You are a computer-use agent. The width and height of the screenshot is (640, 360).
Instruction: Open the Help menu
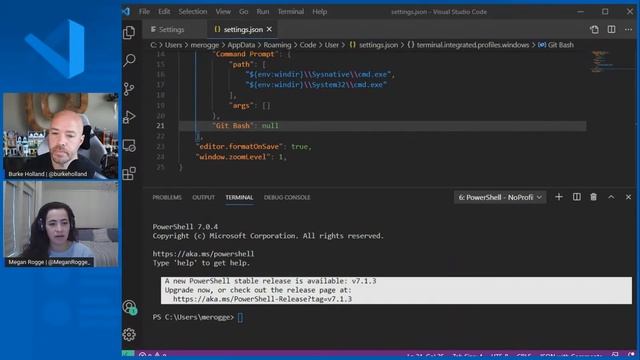pos(319,11)
